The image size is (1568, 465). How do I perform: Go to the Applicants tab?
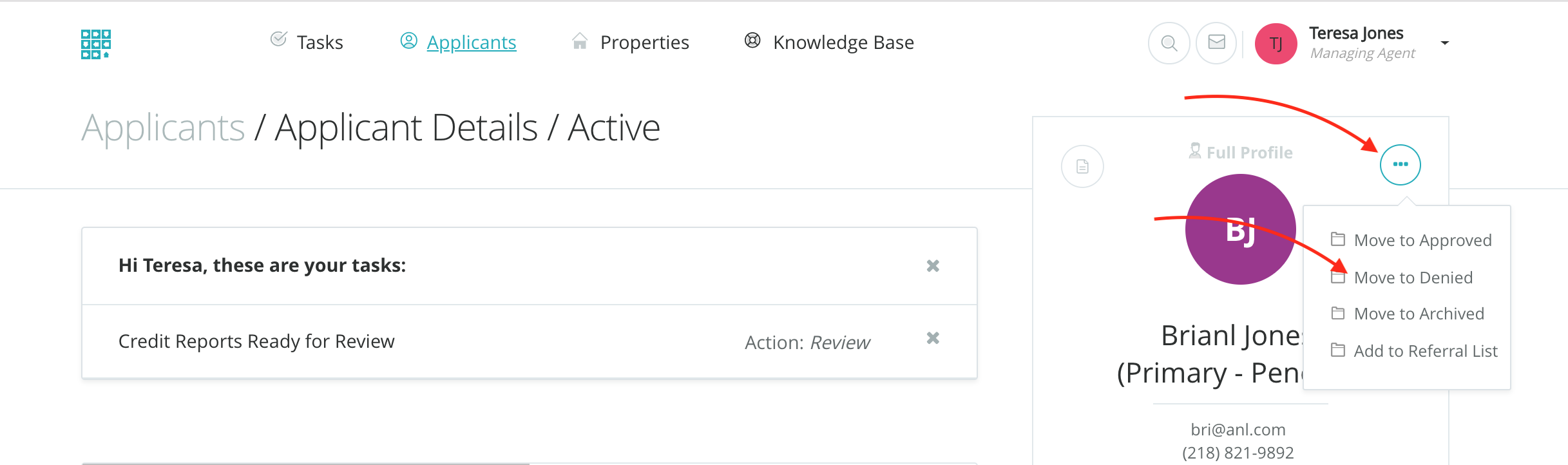471,43
